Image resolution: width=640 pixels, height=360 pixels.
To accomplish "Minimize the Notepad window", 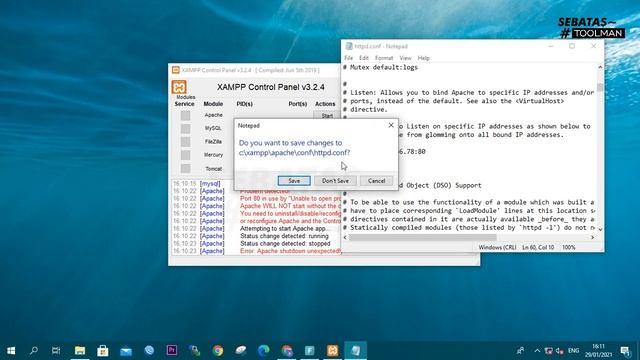I will 551,46.
